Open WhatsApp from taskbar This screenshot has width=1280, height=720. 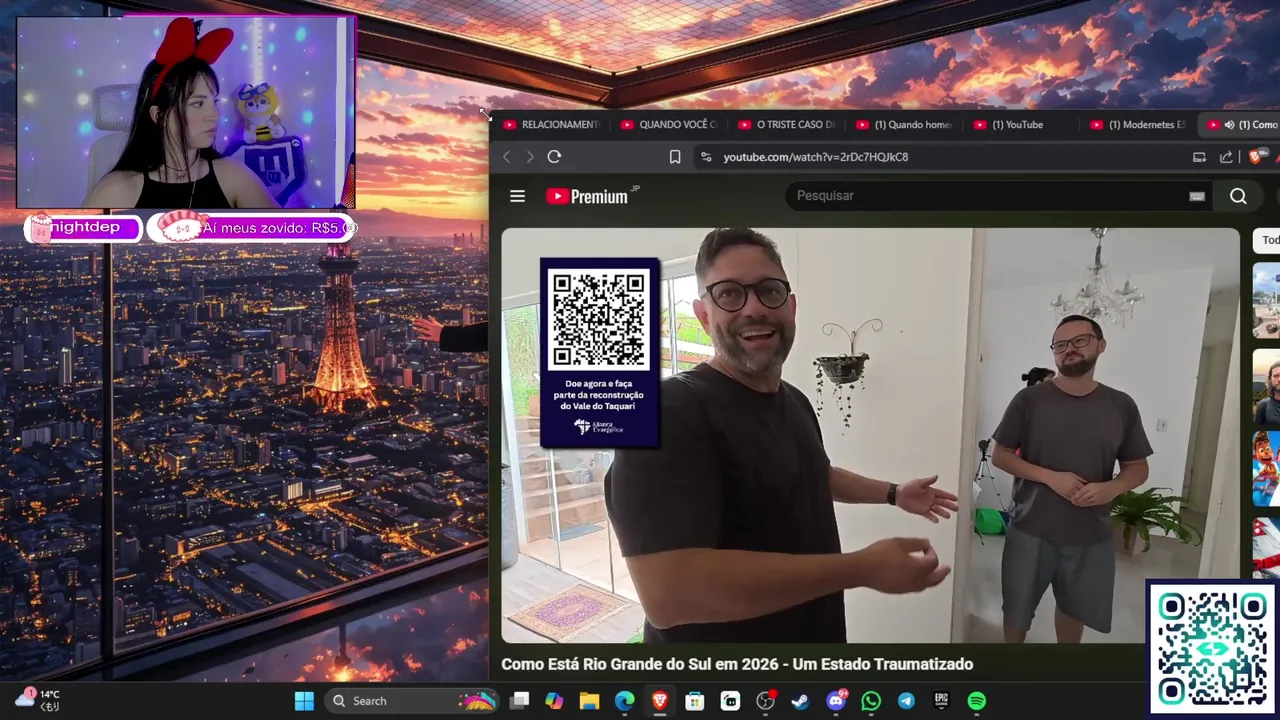(871, 701)
